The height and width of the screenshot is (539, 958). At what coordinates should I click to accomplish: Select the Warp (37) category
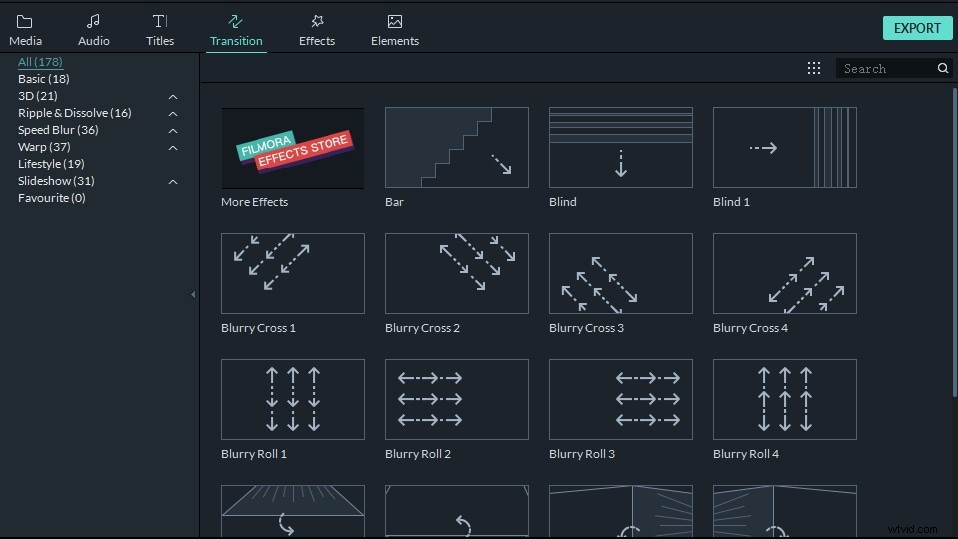[x=44, y=147]
